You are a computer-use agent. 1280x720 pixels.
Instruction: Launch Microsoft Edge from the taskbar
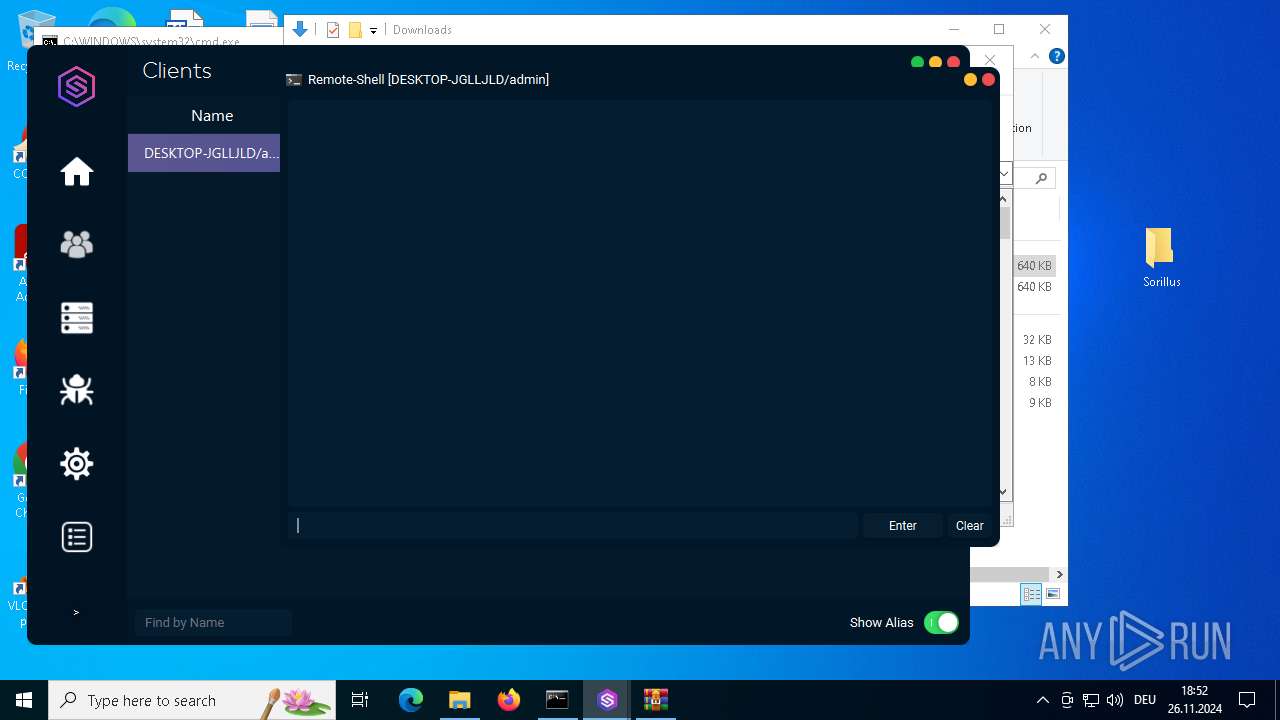(x=411, y=700)
